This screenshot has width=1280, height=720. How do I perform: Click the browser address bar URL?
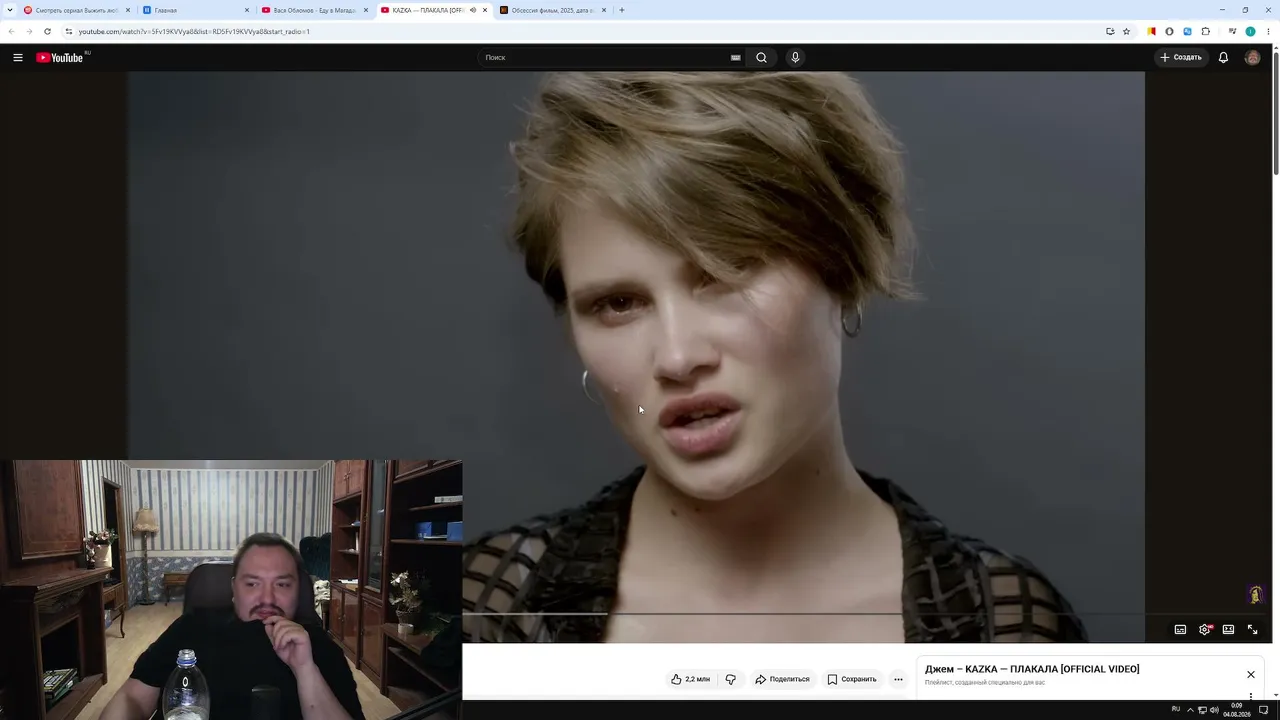click(194, 31)
